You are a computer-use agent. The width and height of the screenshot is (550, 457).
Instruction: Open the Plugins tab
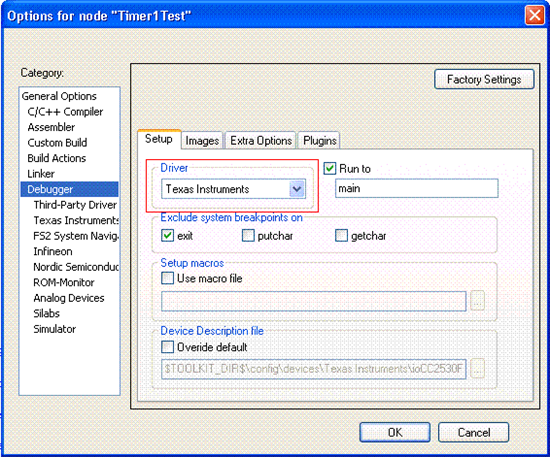coord(320,141)
